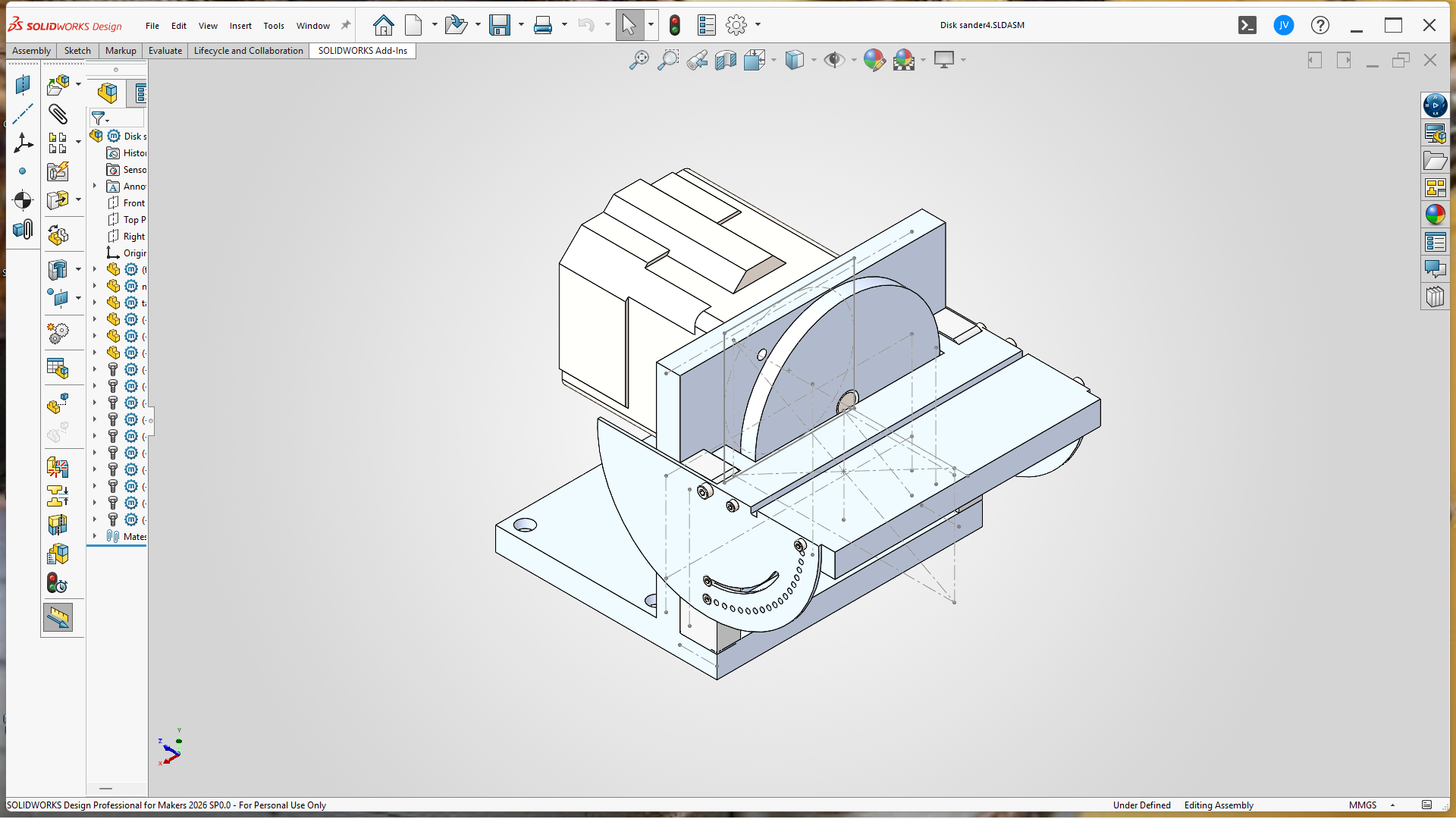Image resolution: width=1456 pixels, height=819 pixels.
Task: Click the JV user account button
Action: click(1283, 25)
